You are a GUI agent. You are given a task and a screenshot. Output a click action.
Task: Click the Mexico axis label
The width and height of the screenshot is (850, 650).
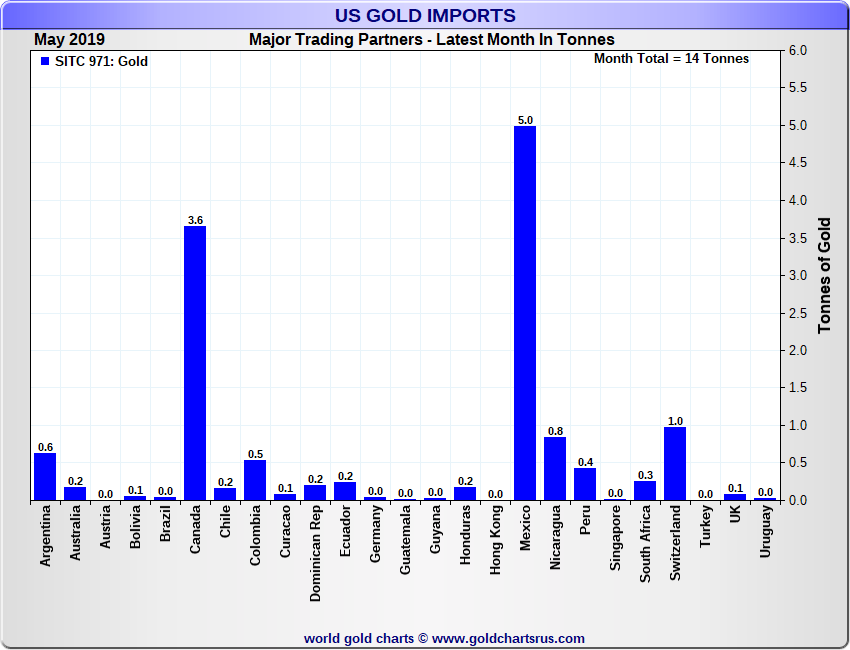525,528
